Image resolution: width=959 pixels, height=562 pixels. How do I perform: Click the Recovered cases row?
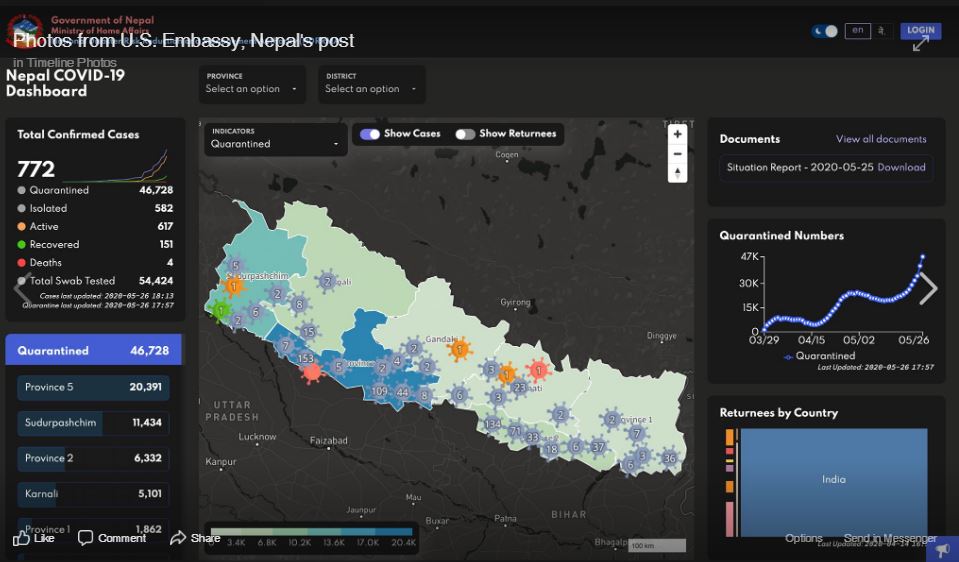click(x=95, y=245)
